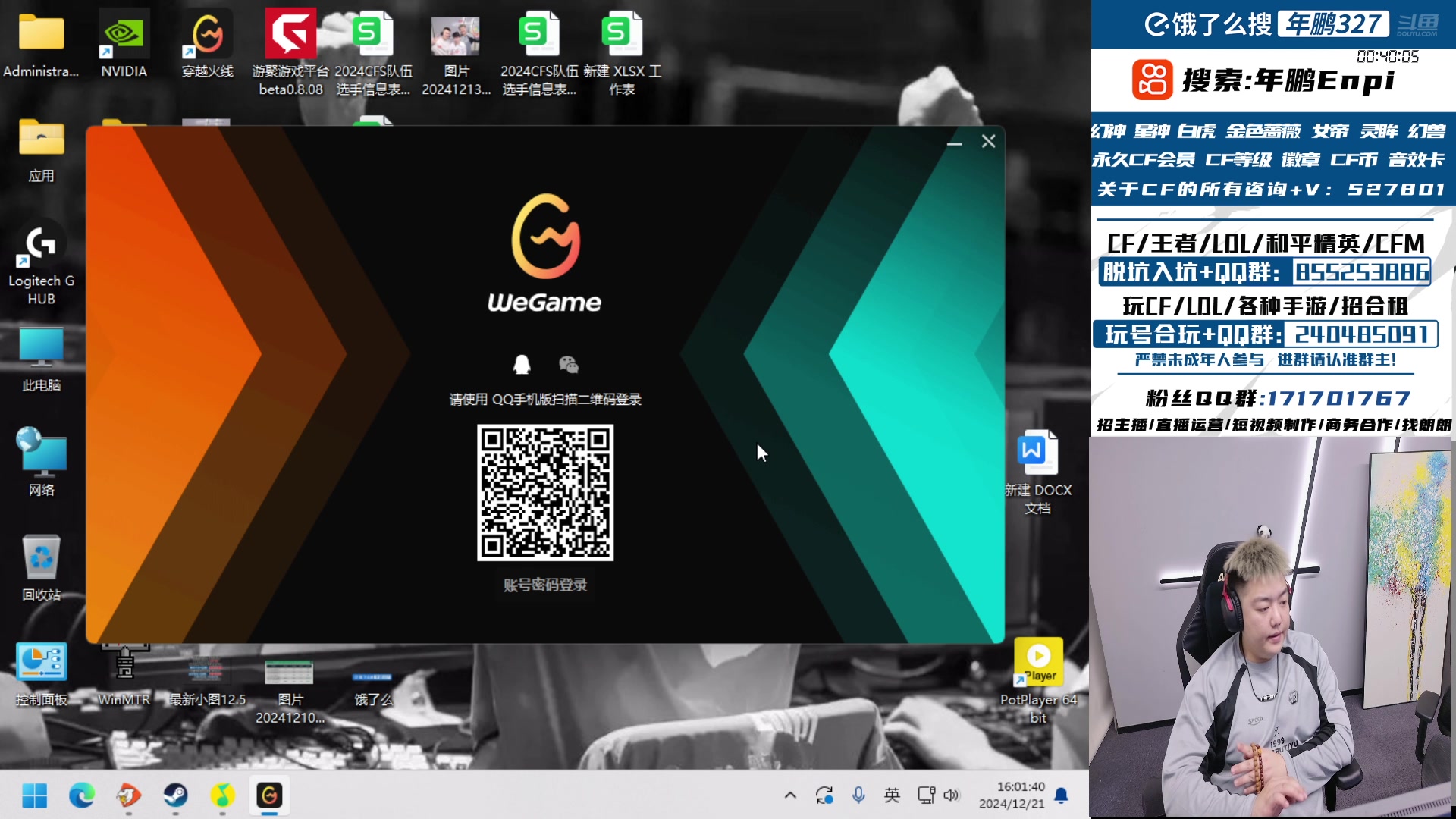Open the yellow-green taskbar app icon
1456x819 pixels.
[x=222, y=795]
